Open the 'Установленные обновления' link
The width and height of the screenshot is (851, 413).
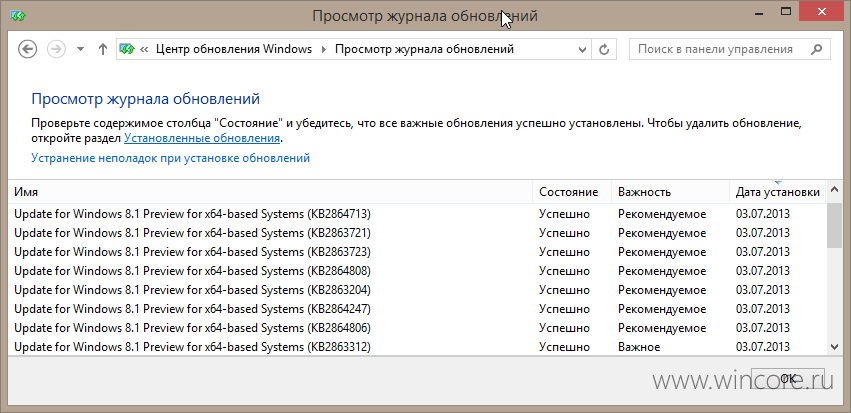click(x=202, y=138)
